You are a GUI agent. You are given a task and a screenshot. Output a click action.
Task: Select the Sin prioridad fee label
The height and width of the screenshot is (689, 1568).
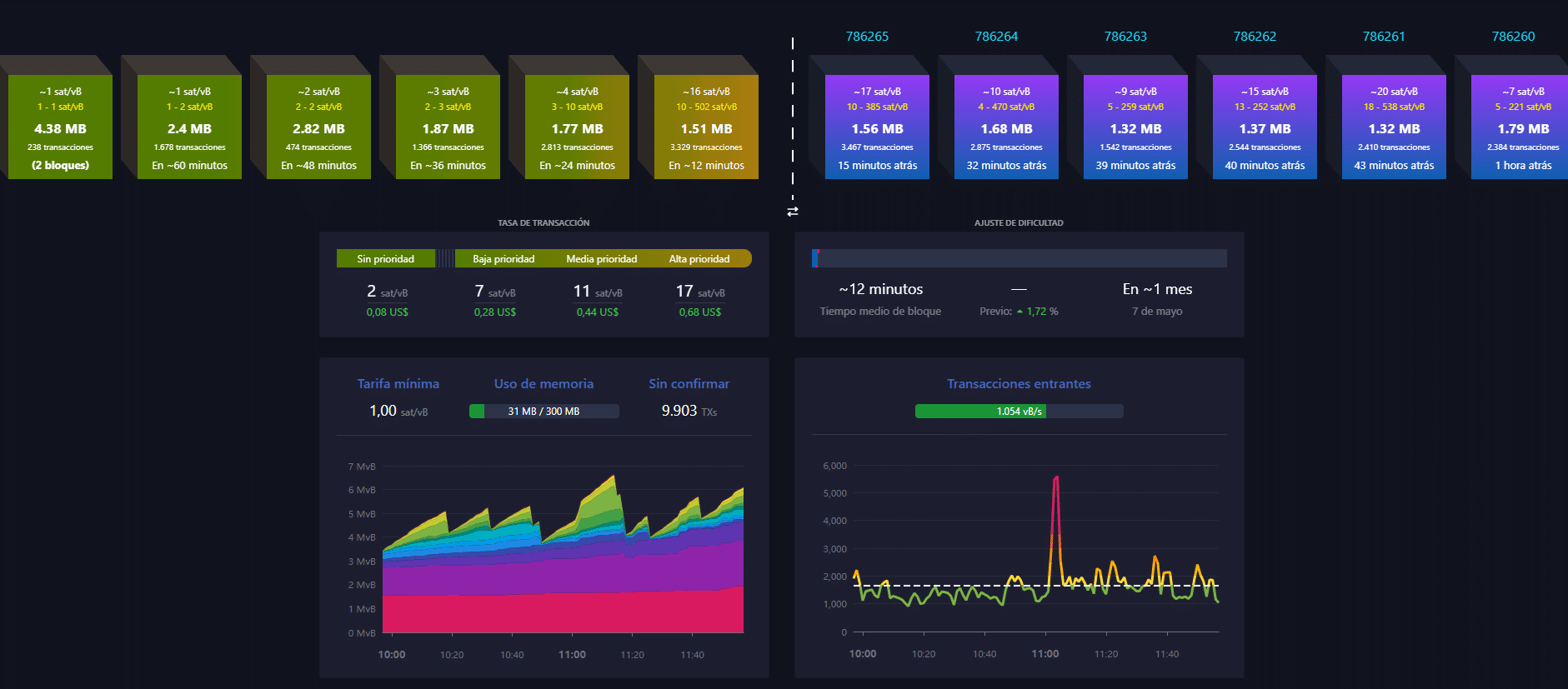pyautogui.click(x=385, y=259)
